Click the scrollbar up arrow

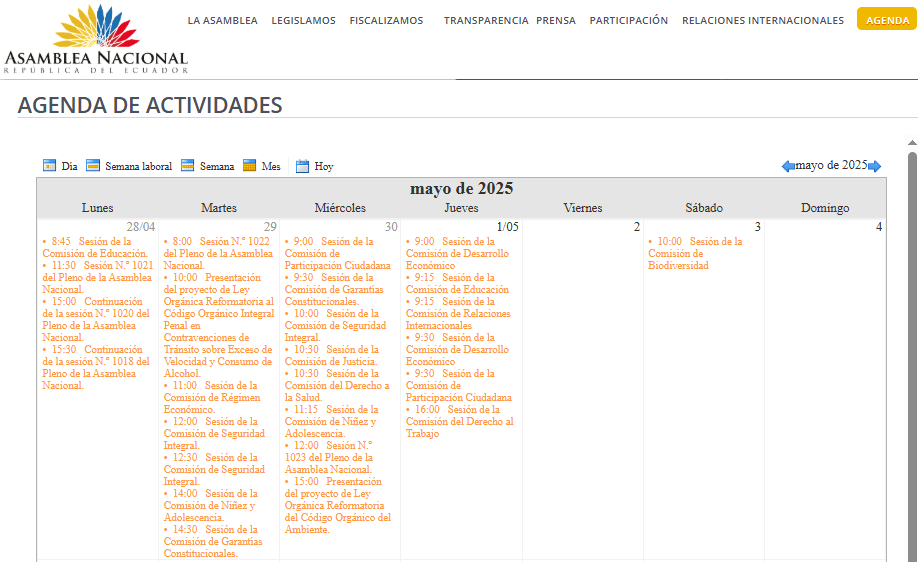click(912, 142)
